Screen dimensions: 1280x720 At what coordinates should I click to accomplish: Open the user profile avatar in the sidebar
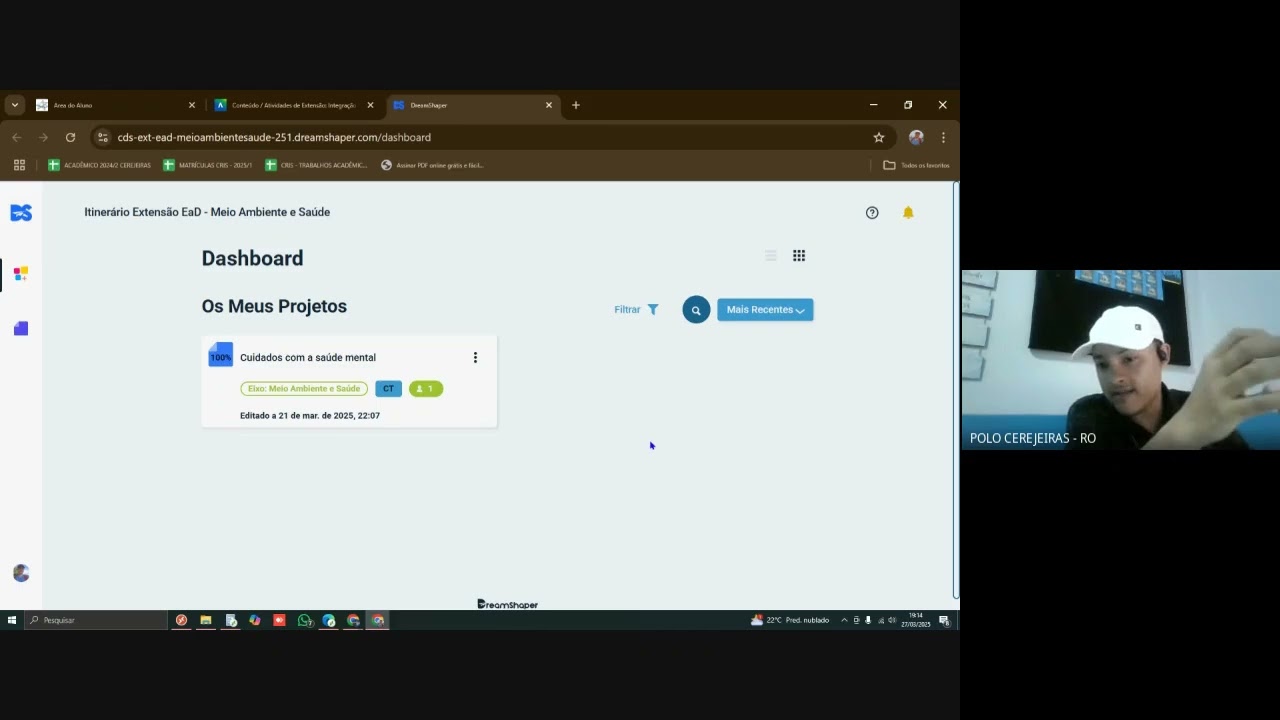pos(21,573)
